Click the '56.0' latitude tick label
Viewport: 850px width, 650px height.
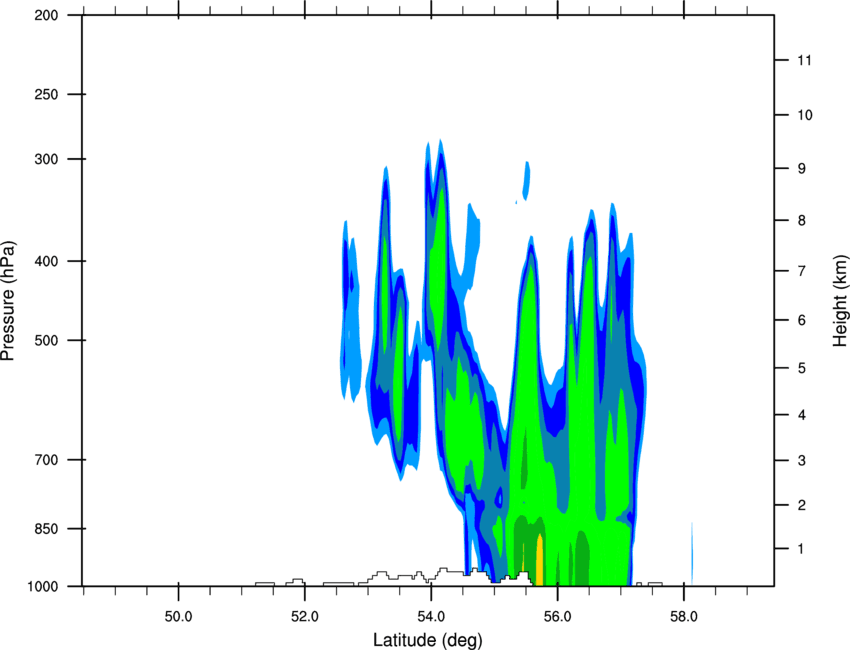[558, 617]
